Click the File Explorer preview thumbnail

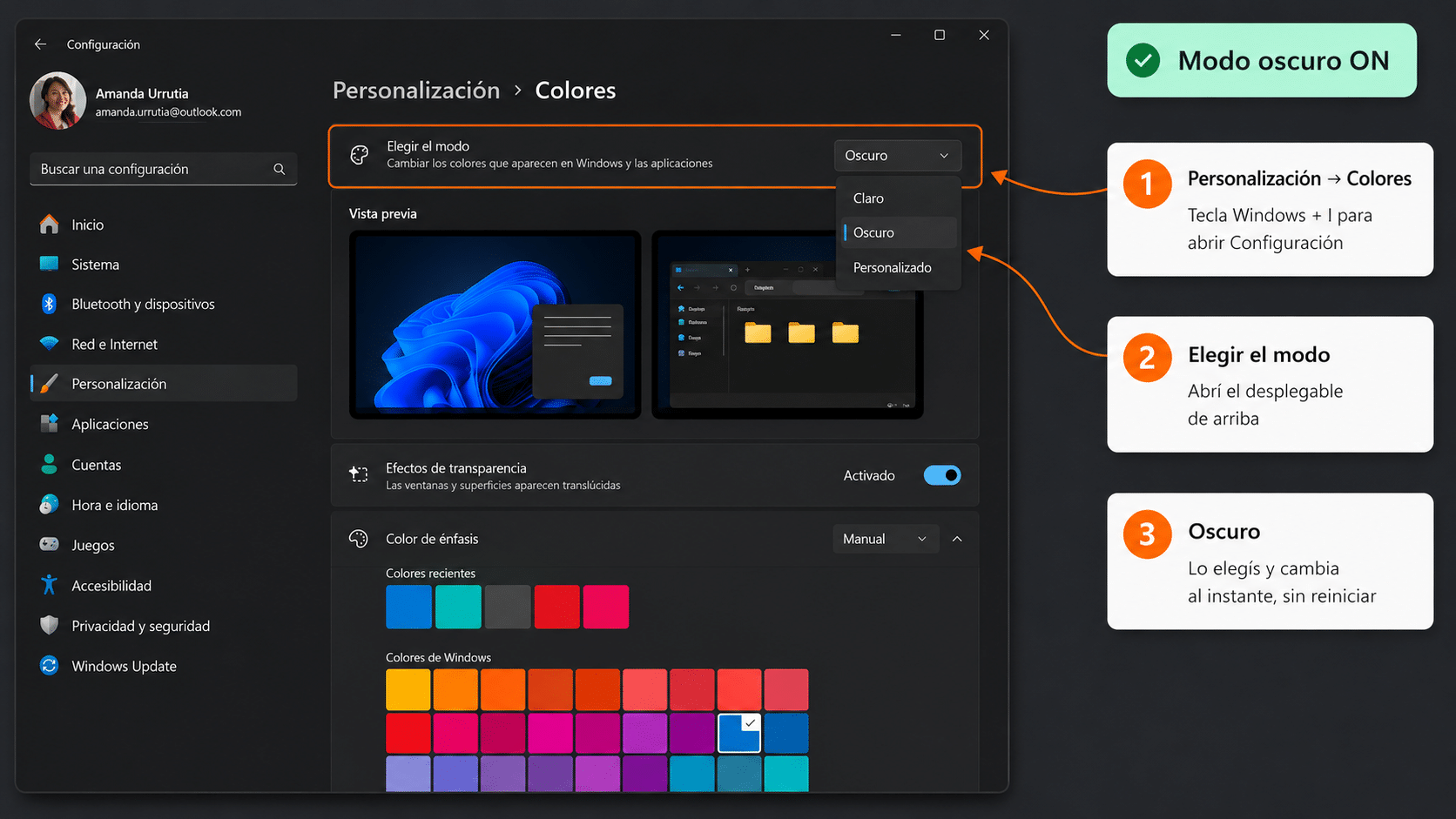click(x=787, y=325)
